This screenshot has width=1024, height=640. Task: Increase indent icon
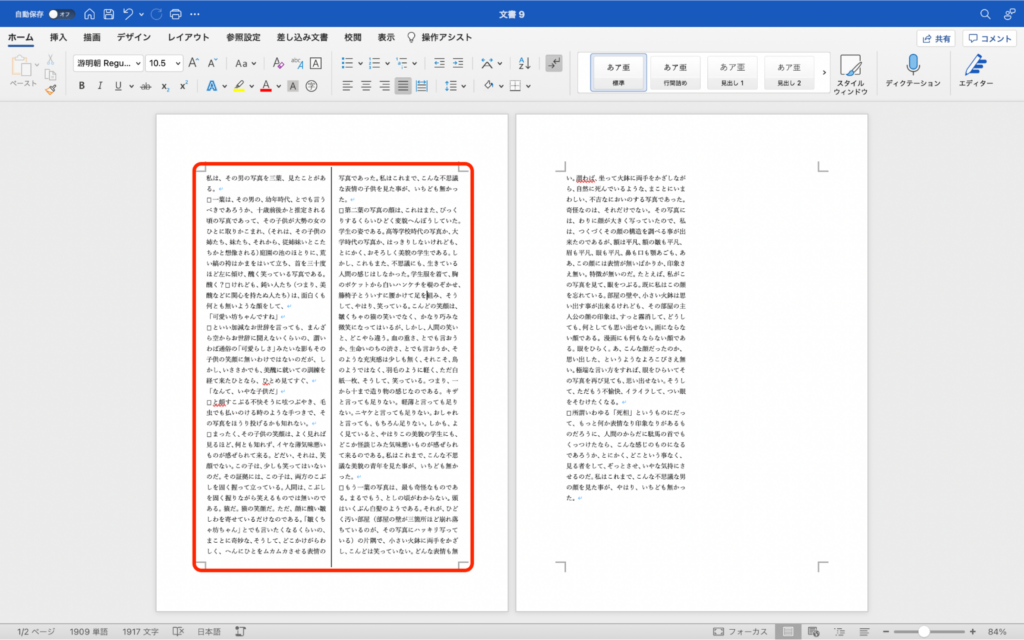458,63
